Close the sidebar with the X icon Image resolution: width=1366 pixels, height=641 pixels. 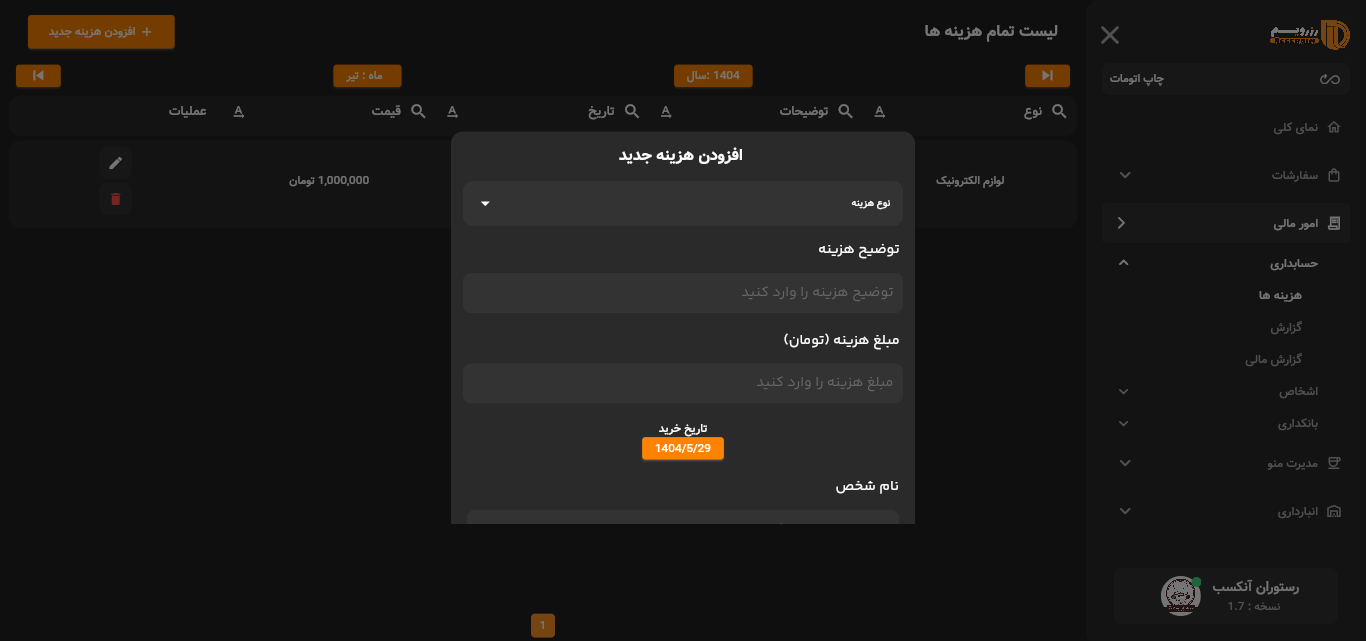(1110, 35)
